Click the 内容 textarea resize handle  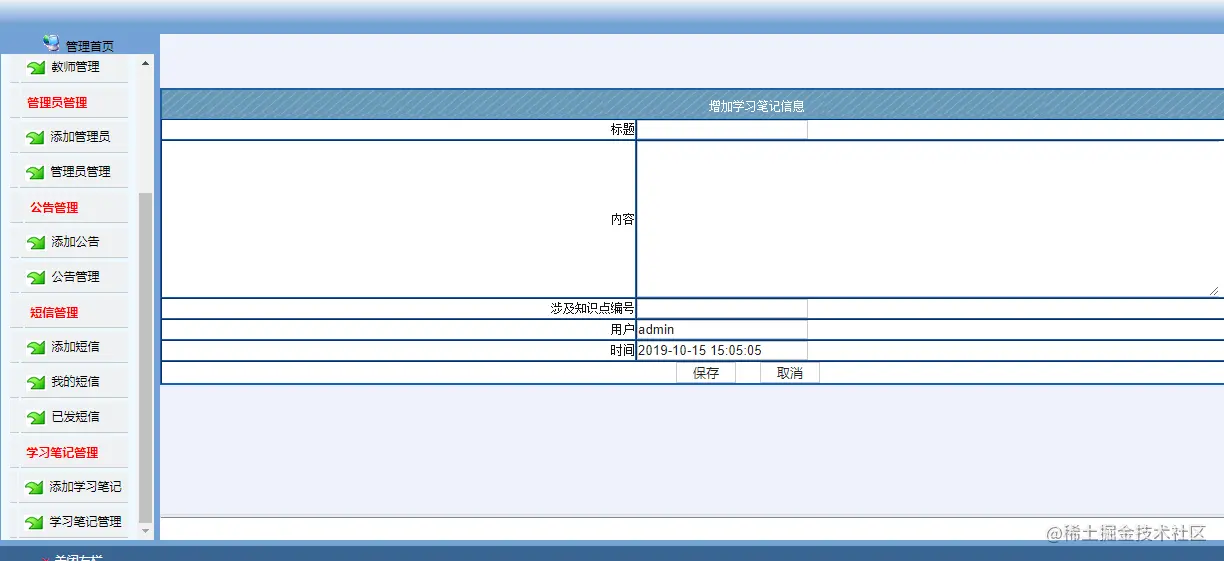pyautogui.click(x=1215, y=290)
